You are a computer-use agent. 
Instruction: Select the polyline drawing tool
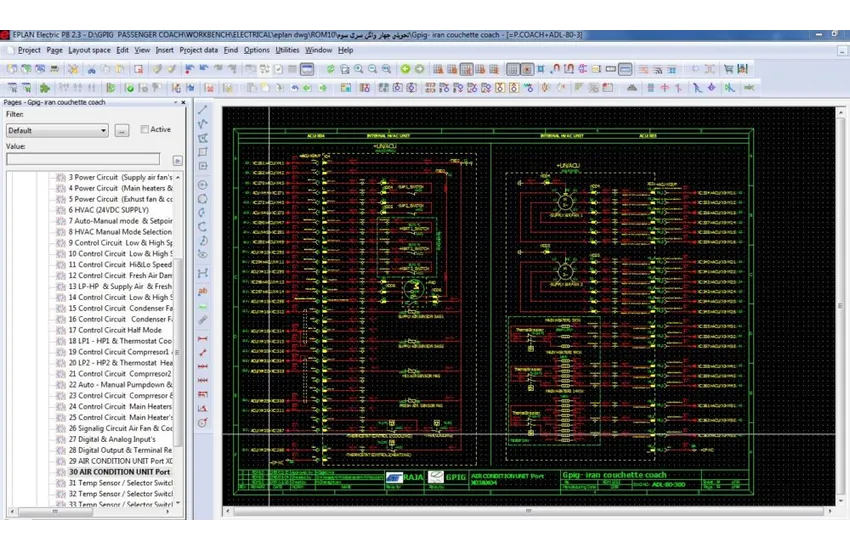203,124
